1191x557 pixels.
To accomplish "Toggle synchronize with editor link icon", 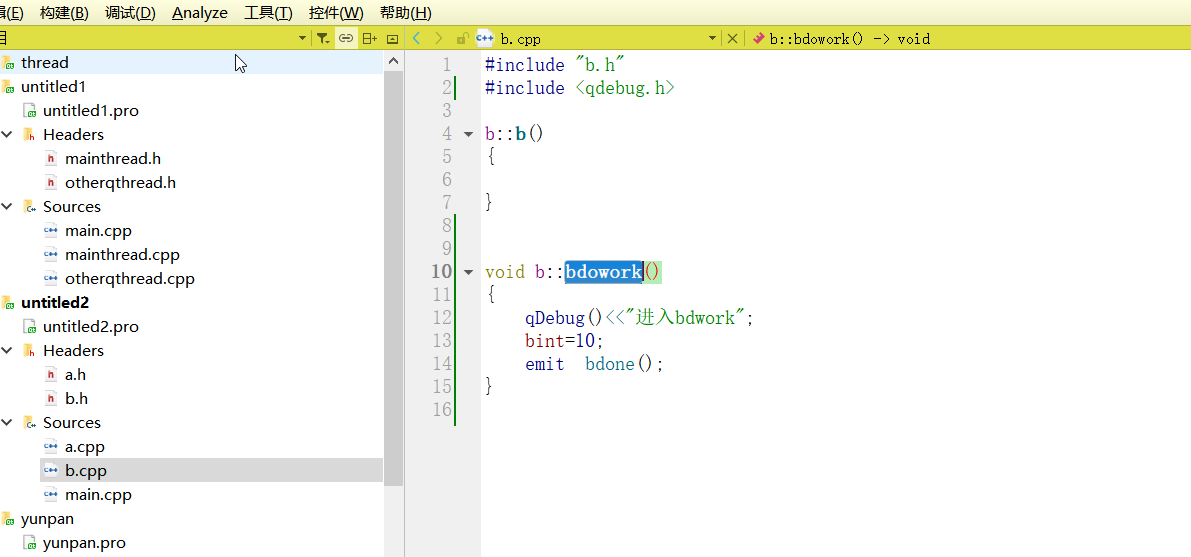I will 346,38.
